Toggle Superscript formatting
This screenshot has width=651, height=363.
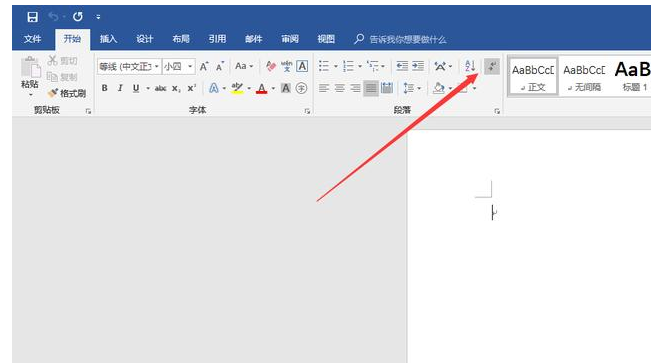191,88
